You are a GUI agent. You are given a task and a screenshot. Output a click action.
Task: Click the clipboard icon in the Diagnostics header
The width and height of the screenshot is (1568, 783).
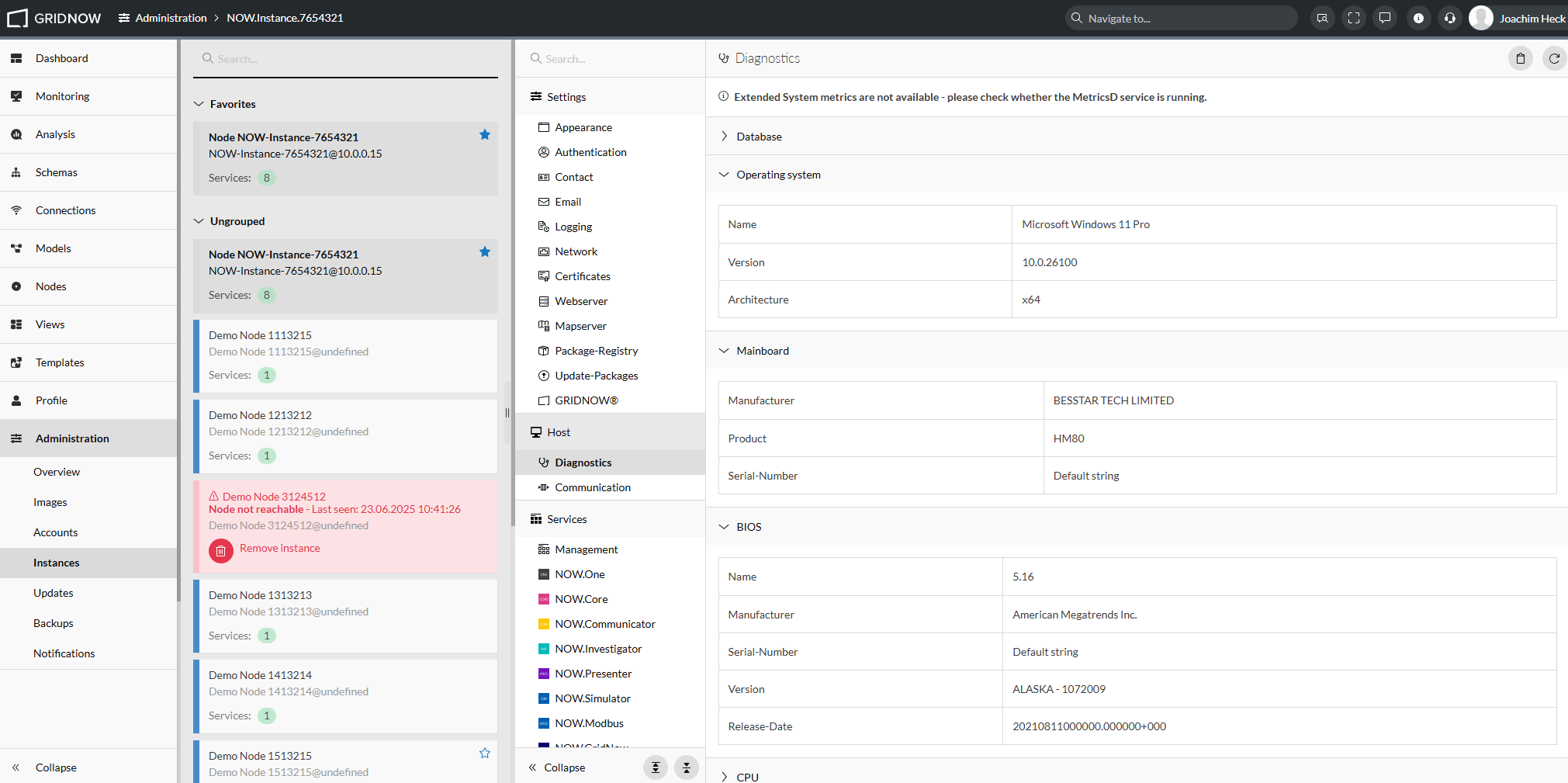(x=1521, y=58)
